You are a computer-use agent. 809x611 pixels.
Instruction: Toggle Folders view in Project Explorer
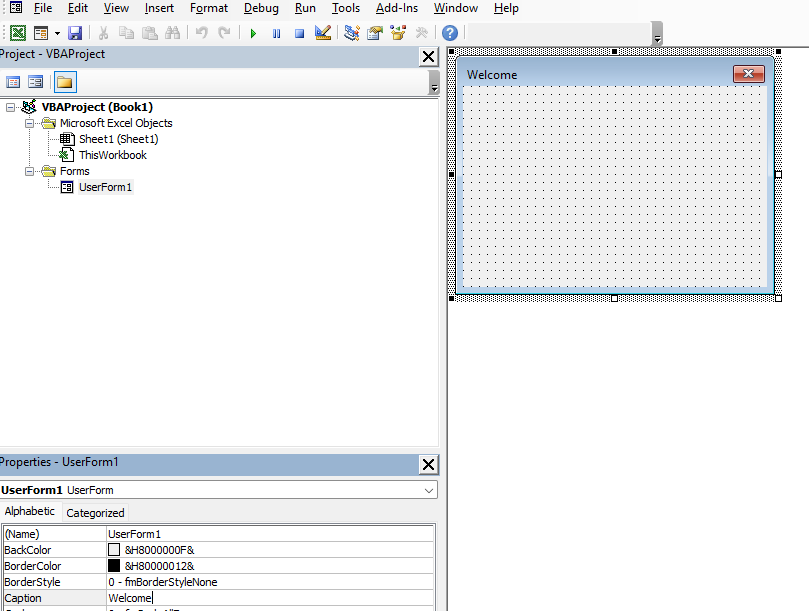67,81
